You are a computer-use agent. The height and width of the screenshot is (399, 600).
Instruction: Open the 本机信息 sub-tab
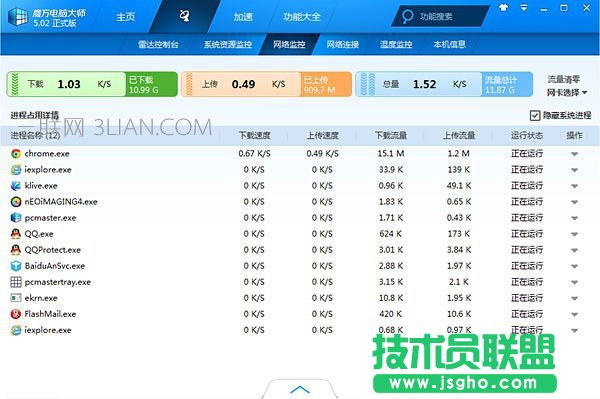(x=450, y=44)
